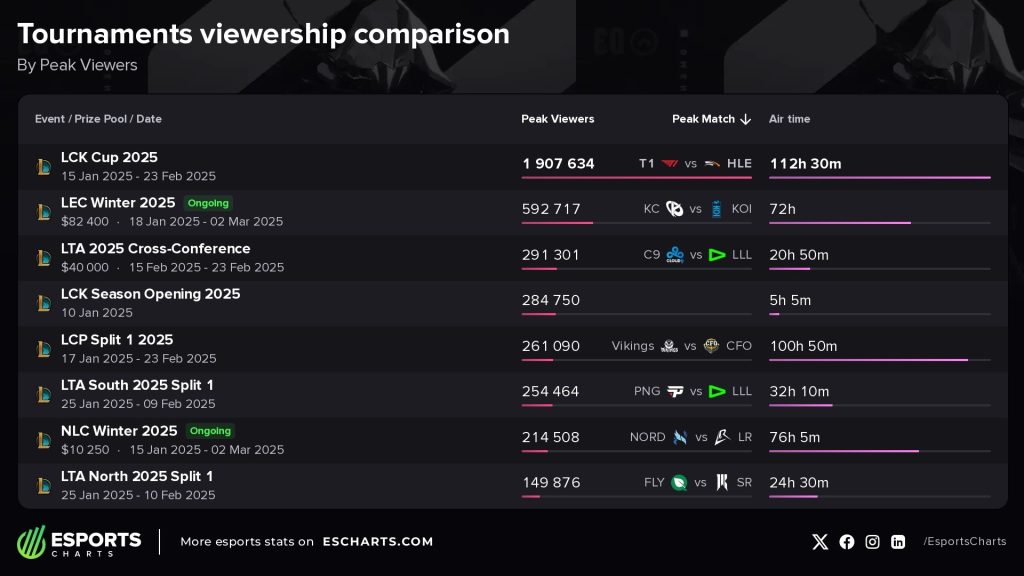Click the paiN Gaming team logo

[x=675, y=391]
